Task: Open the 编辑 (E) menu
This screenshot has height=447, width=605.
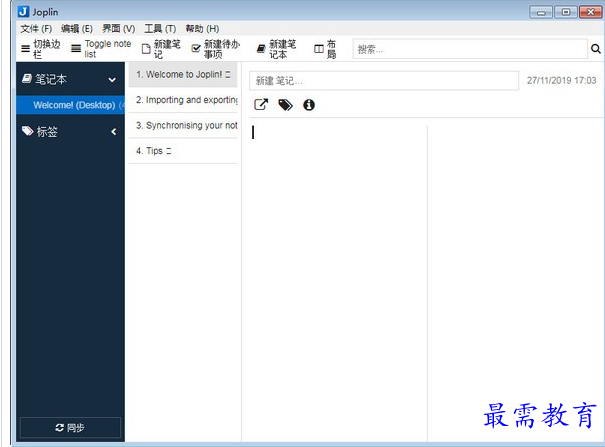Action: 77,29
